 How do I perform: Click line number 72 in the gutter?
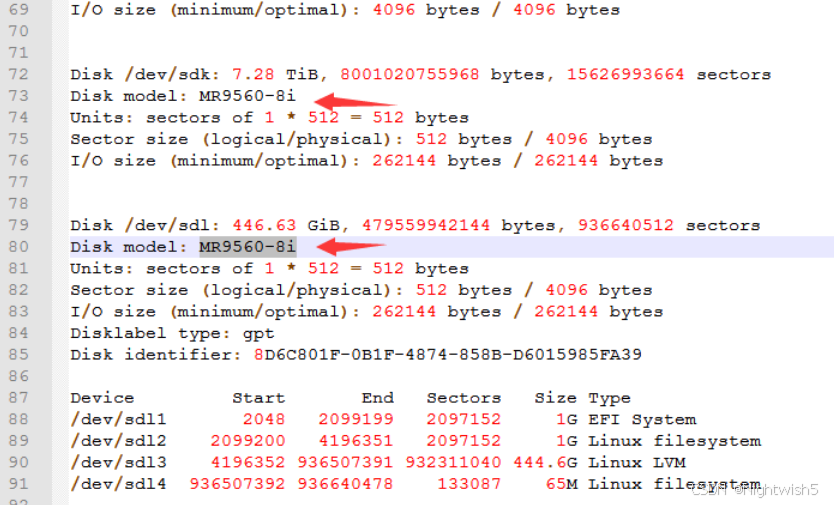[18, 74]
